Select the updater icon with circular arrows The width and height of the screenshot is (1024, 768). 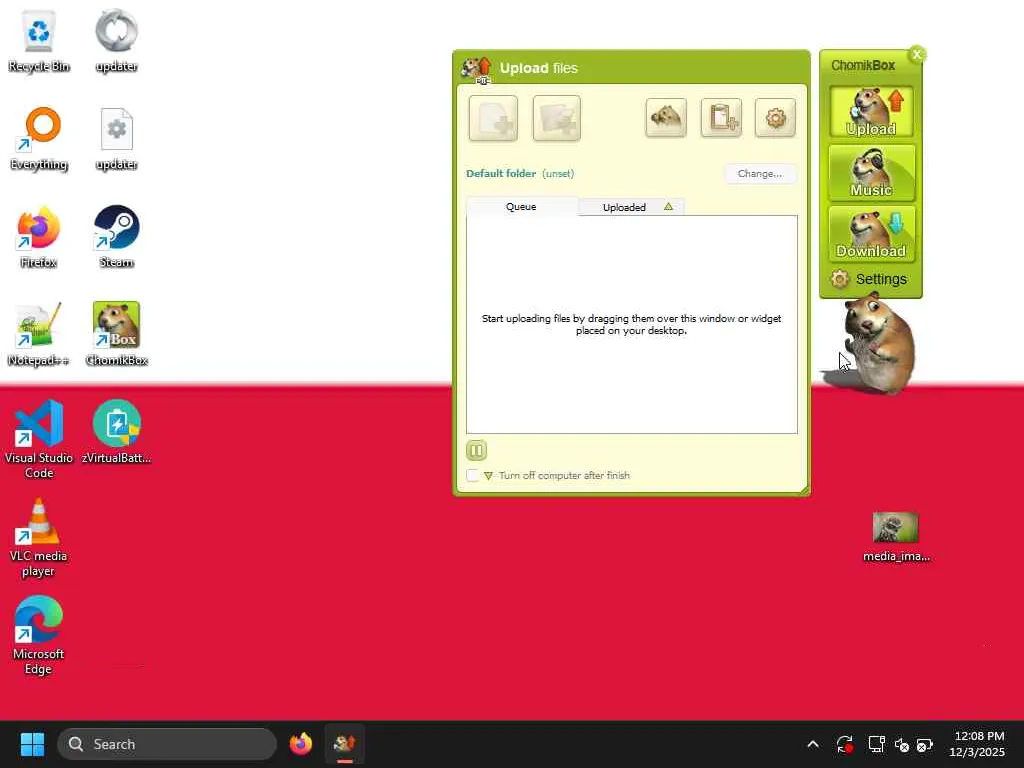(116, 40)
